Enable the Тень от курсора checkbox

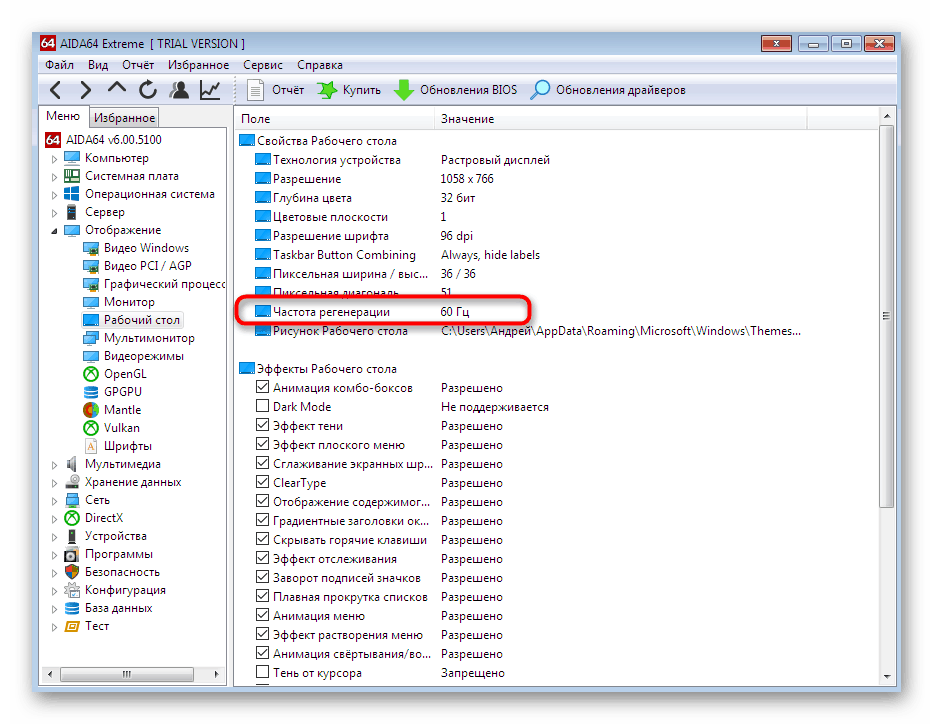[262, 672]
